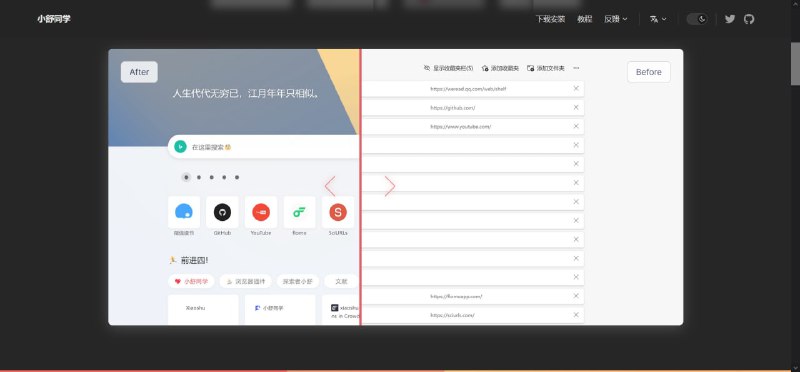
Task: Open the SciURLs shortcut tile
Action: 338,212
